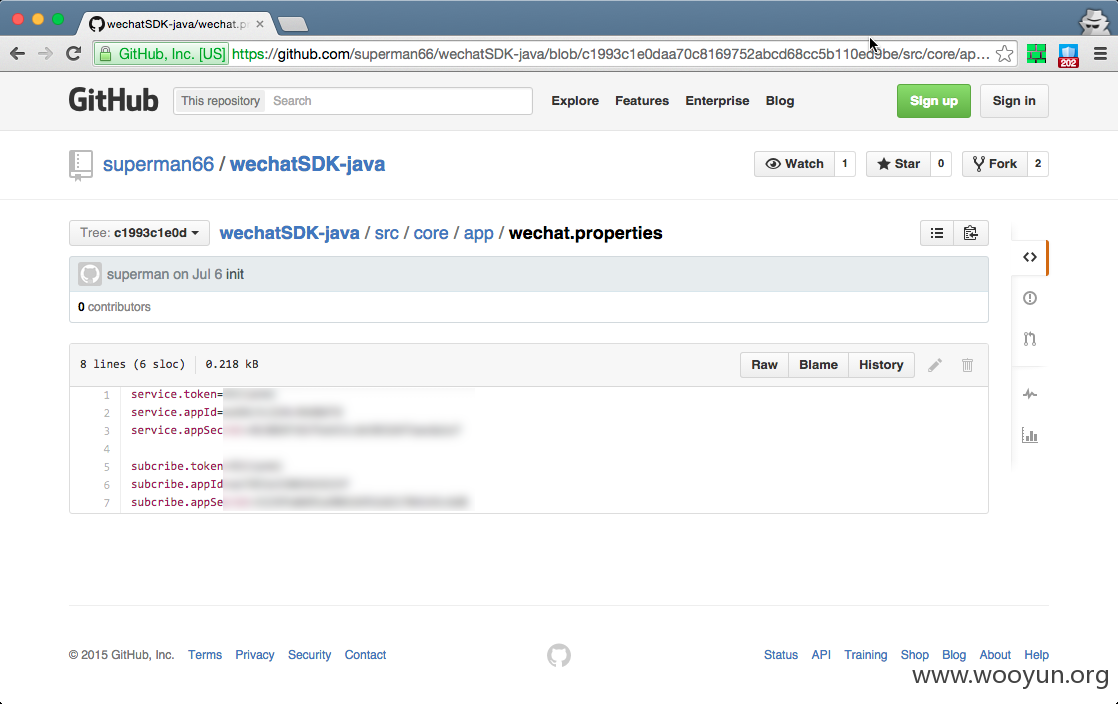Reload the page
This screenshot has width=1118, height=704.
tap(73, 53)
